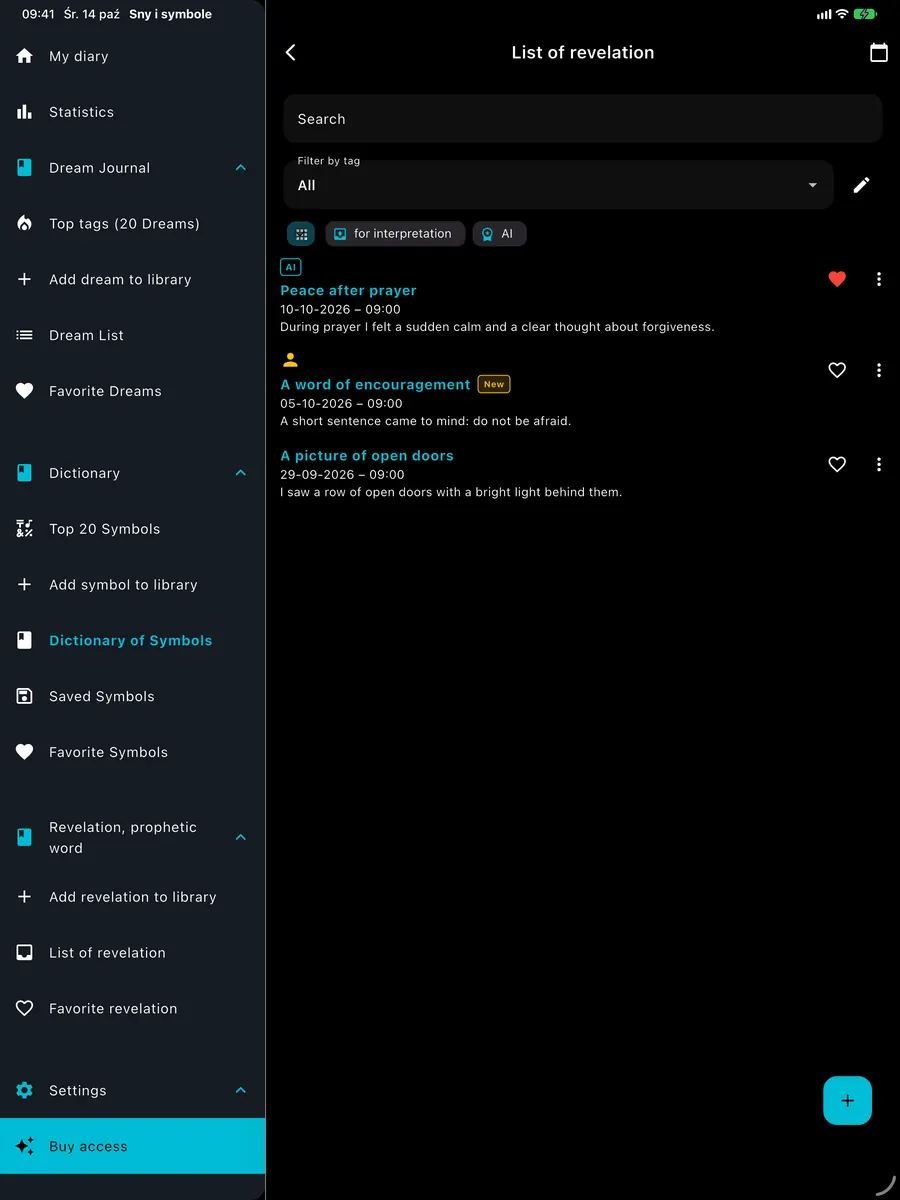The image size is (900, 1200).
Task: Toggle the for interpretation tag chip
Action: click(395, 234)
